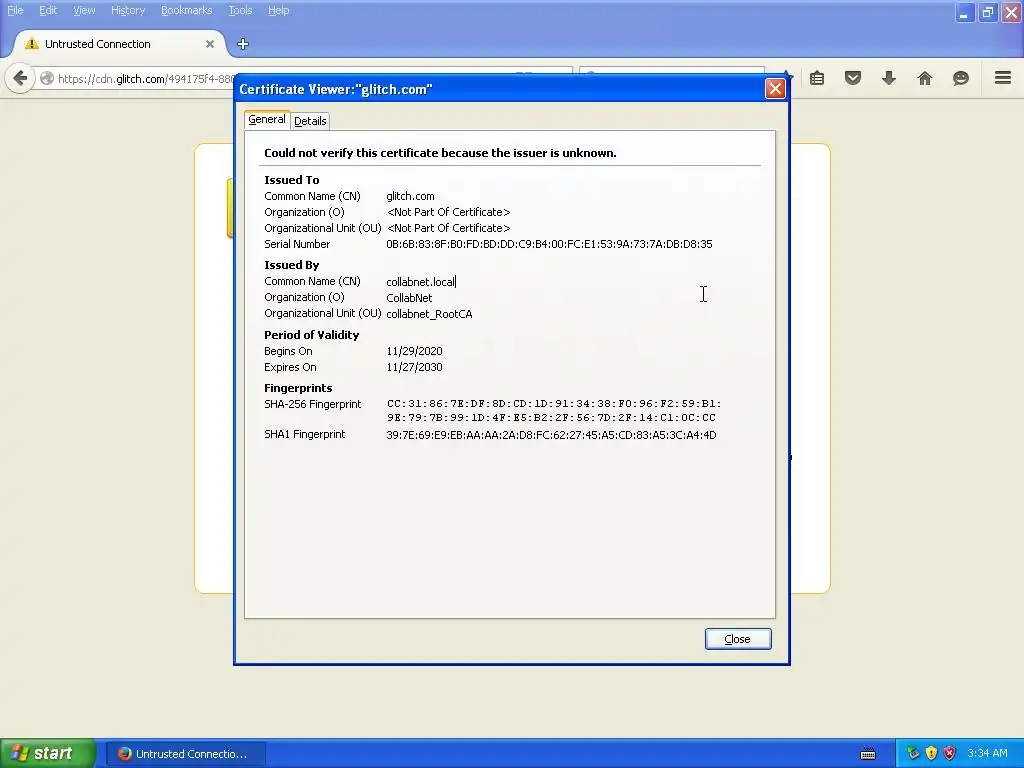Minimize the Firefox window
Image resolution: width=1024 pixels, height=768 pixels.
[x=964, y=12]
